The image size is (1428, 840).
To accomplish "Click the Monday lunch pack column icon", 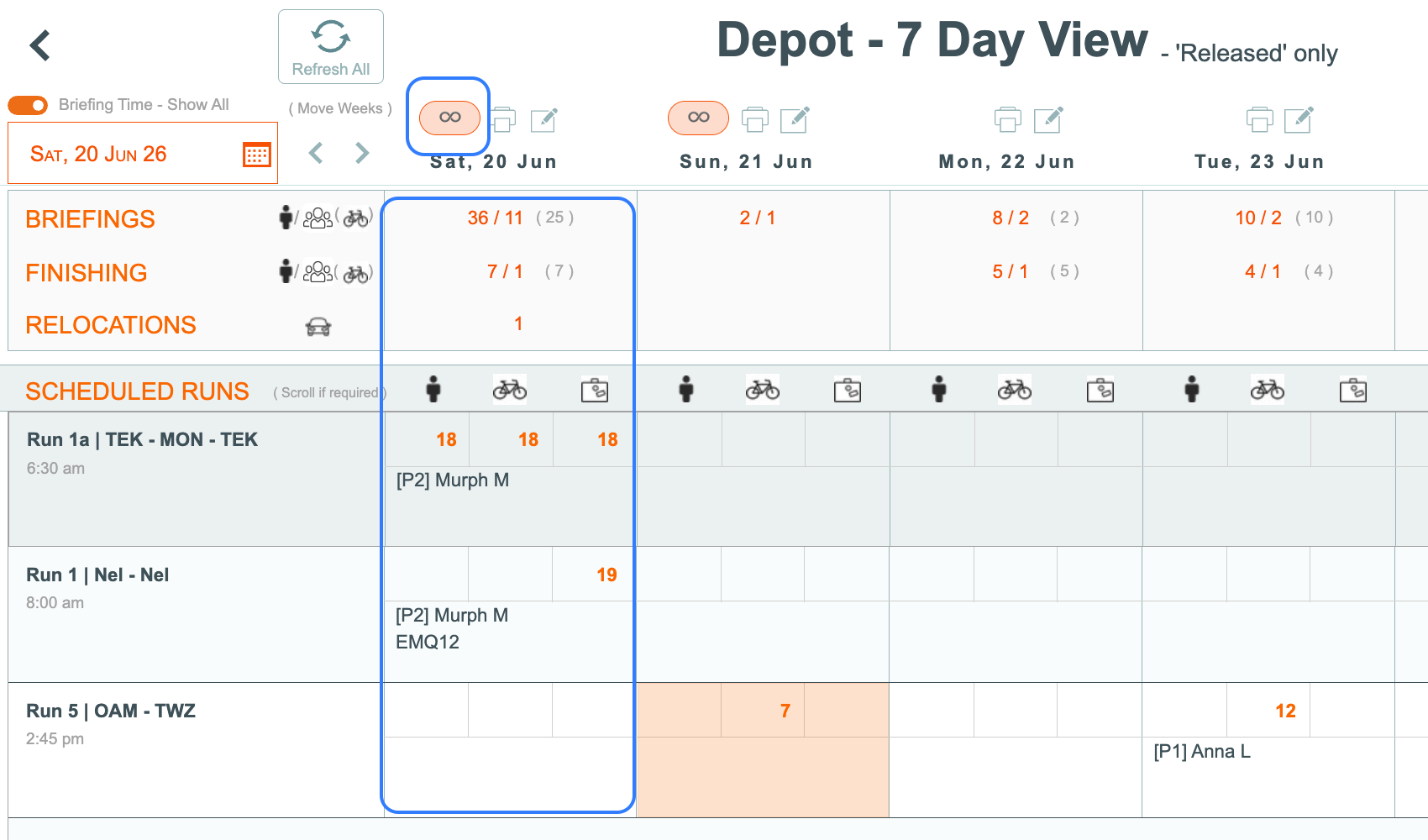I will coord(1100,390).
